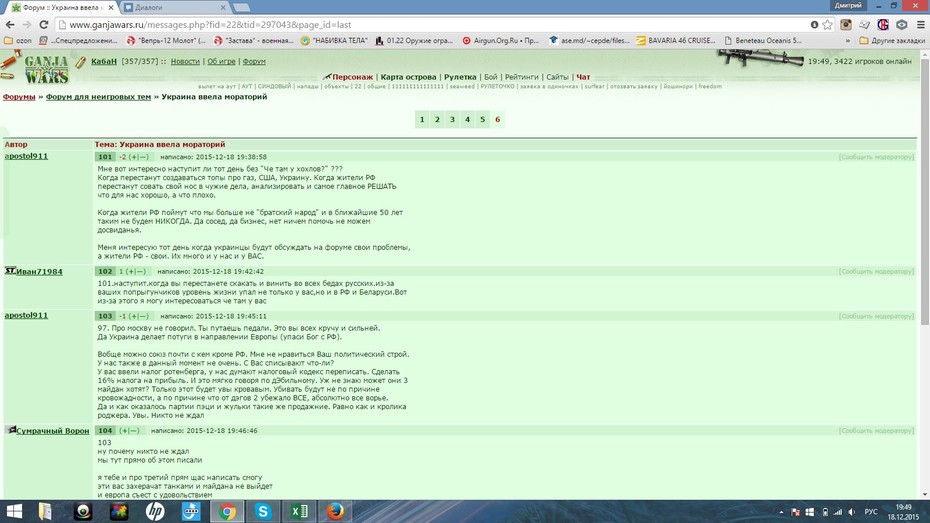This screenshot has width=930, height=523.
Task: Open the 'Другие закладки' bookmarks folder
Action: [892, 40]
